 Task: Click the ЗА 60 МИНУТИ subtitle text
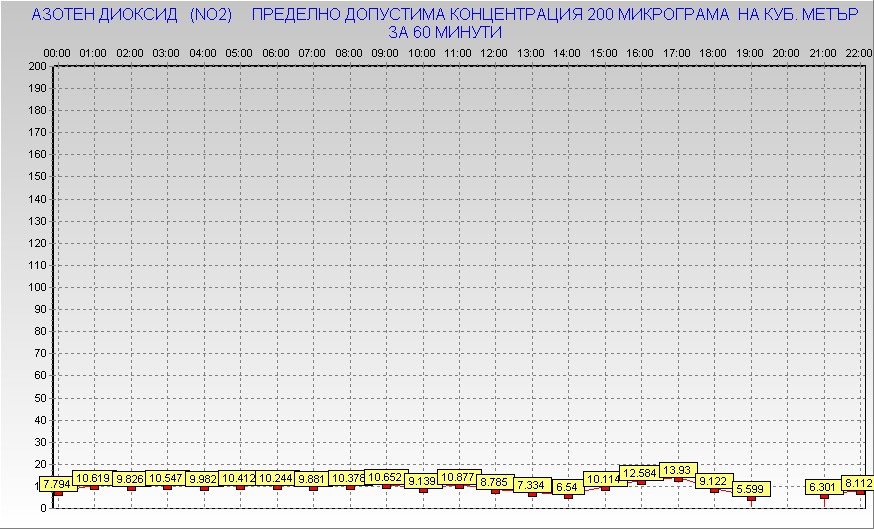[x=445, y=32]
